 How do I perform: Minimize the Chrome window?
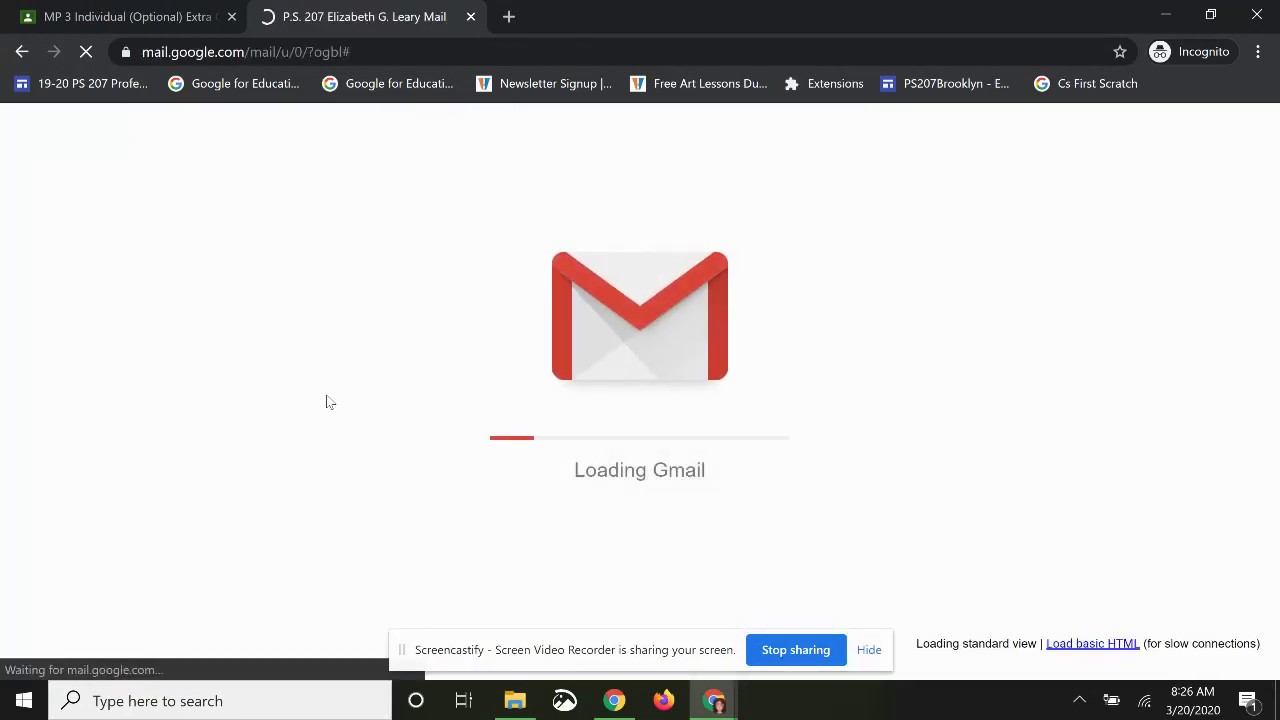1165,15
